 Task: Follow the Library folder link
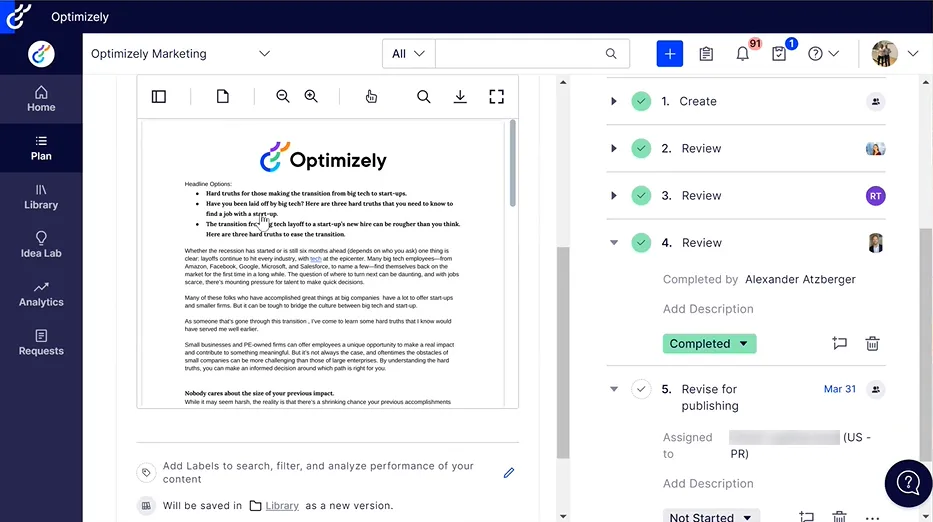click(x=282, y=505)
